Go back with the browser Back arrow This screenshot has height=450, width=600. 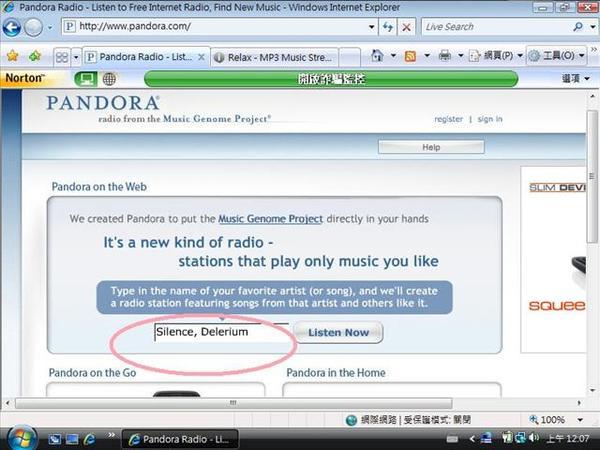11,27
